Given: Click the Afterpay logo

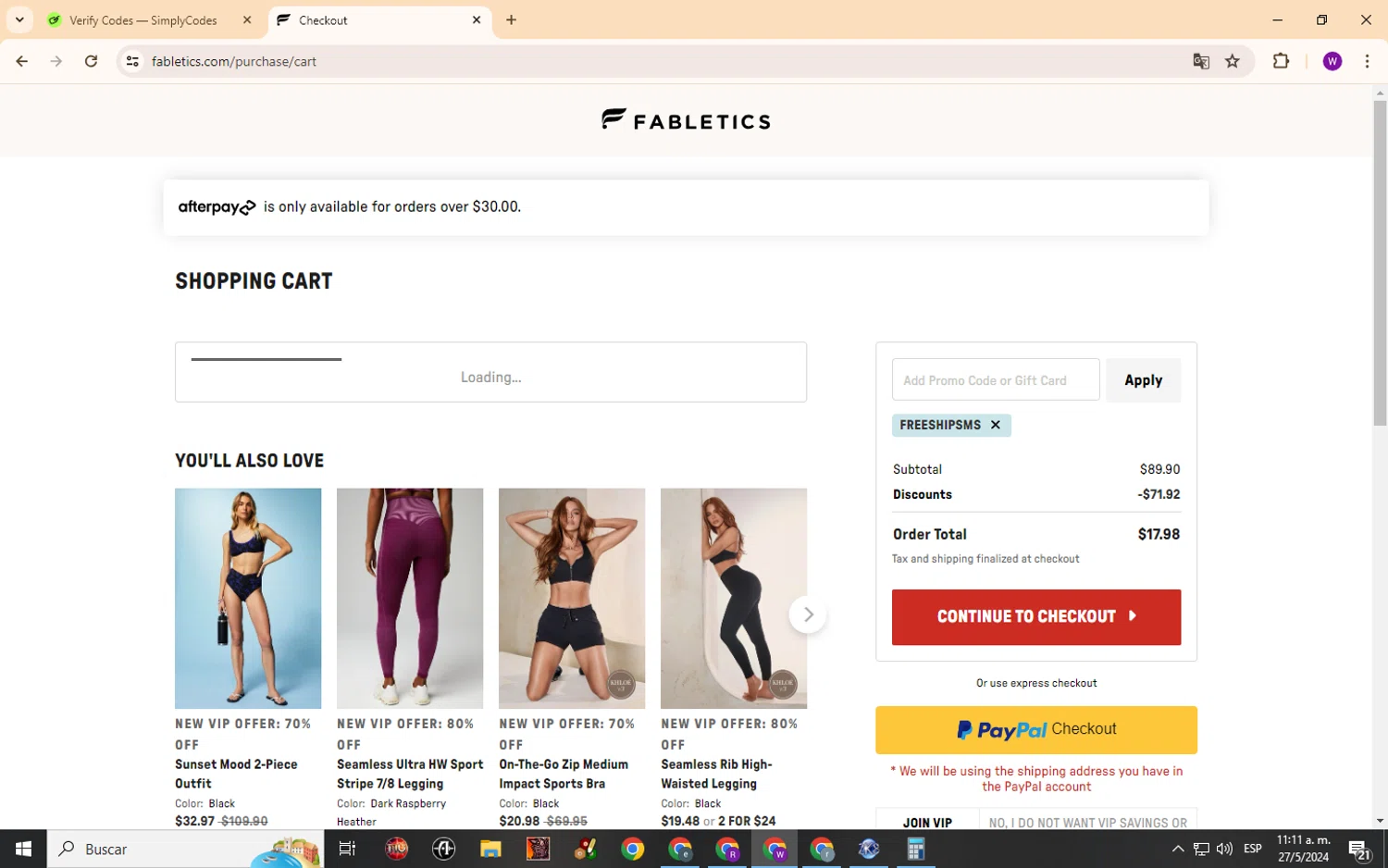Looking at the screenshot, I should click(217, 207).
